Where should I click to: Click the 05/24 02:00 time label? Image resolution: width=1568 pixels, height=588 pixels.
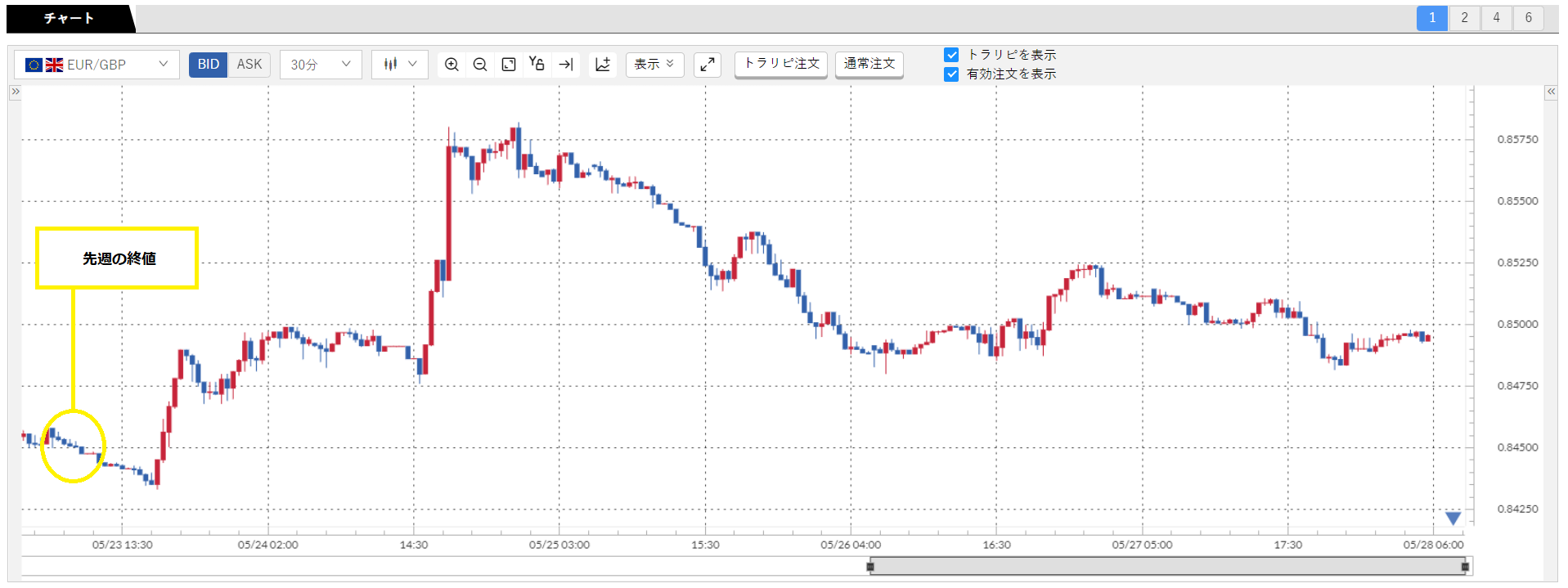click(267, 545)
